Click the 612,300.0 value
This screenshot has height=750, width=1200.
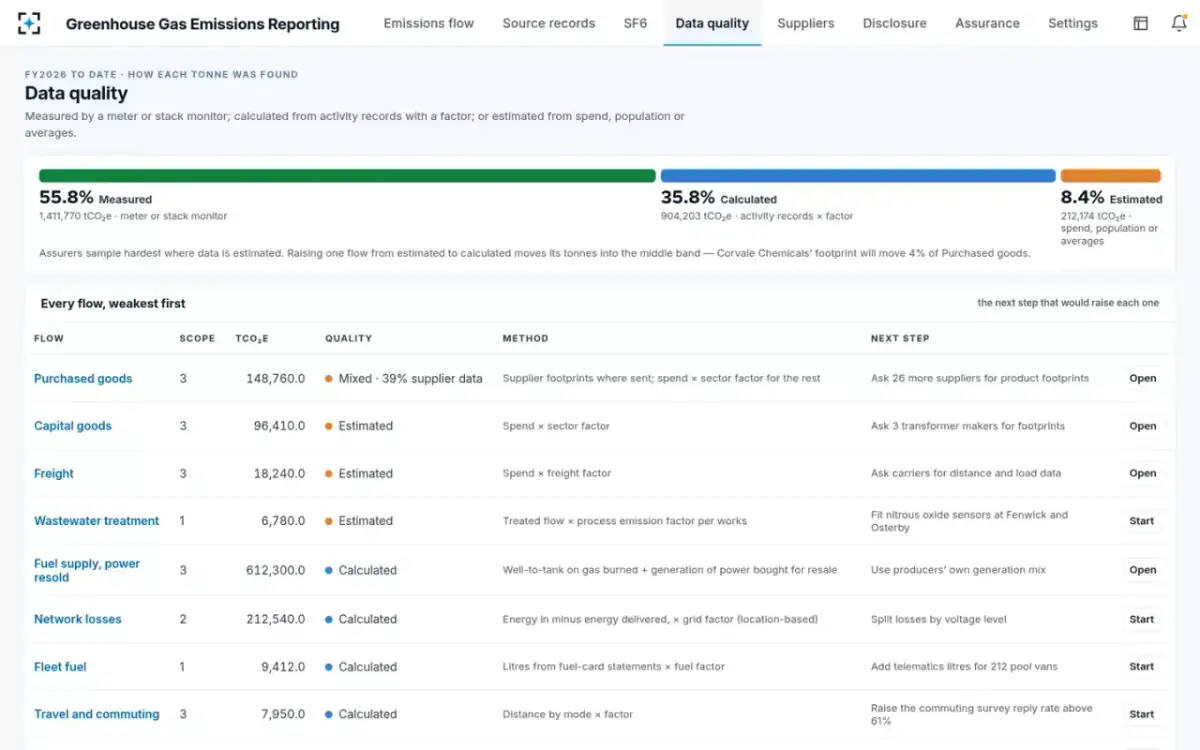coord(275,570)
